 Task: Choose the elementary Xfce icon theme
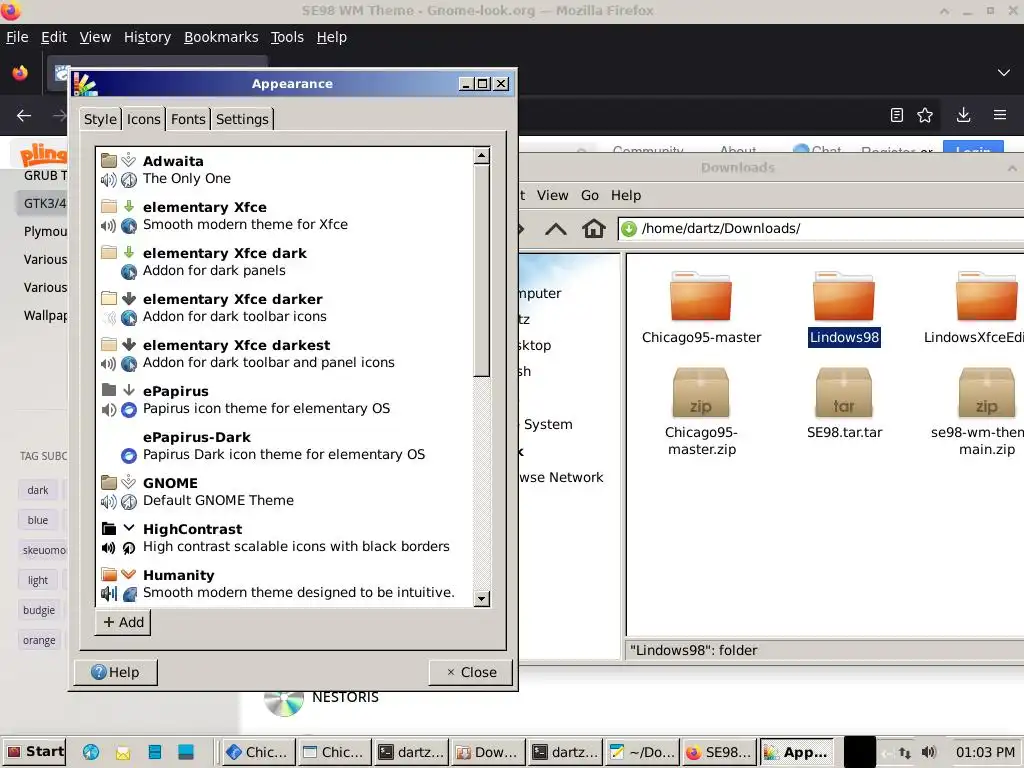click(x=285, y=216)
